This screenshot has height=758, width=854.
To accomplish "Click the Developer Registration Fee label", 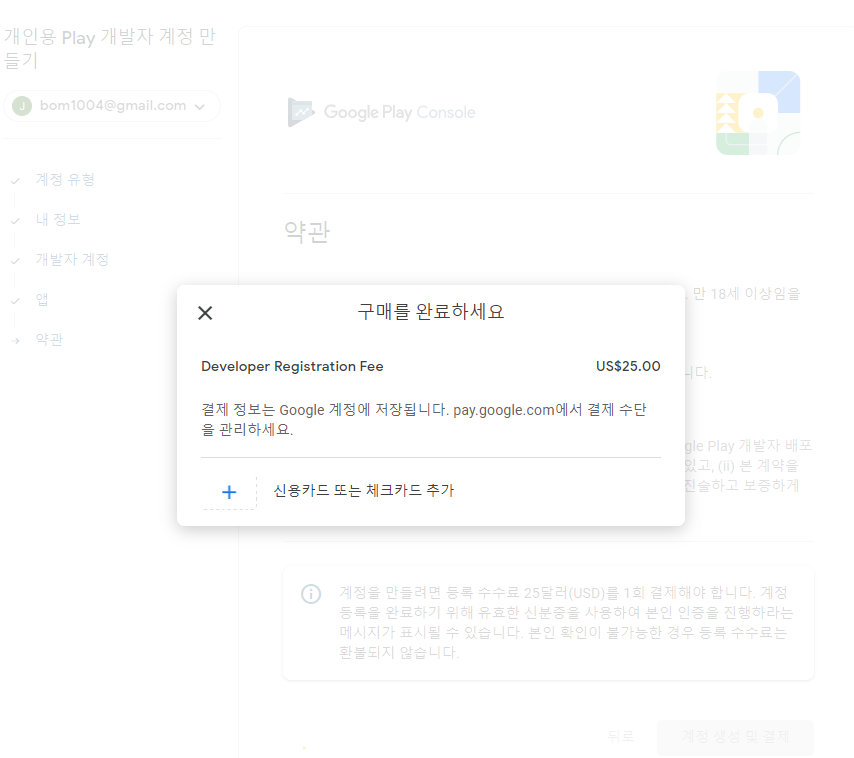I will [x=292, y=366].
